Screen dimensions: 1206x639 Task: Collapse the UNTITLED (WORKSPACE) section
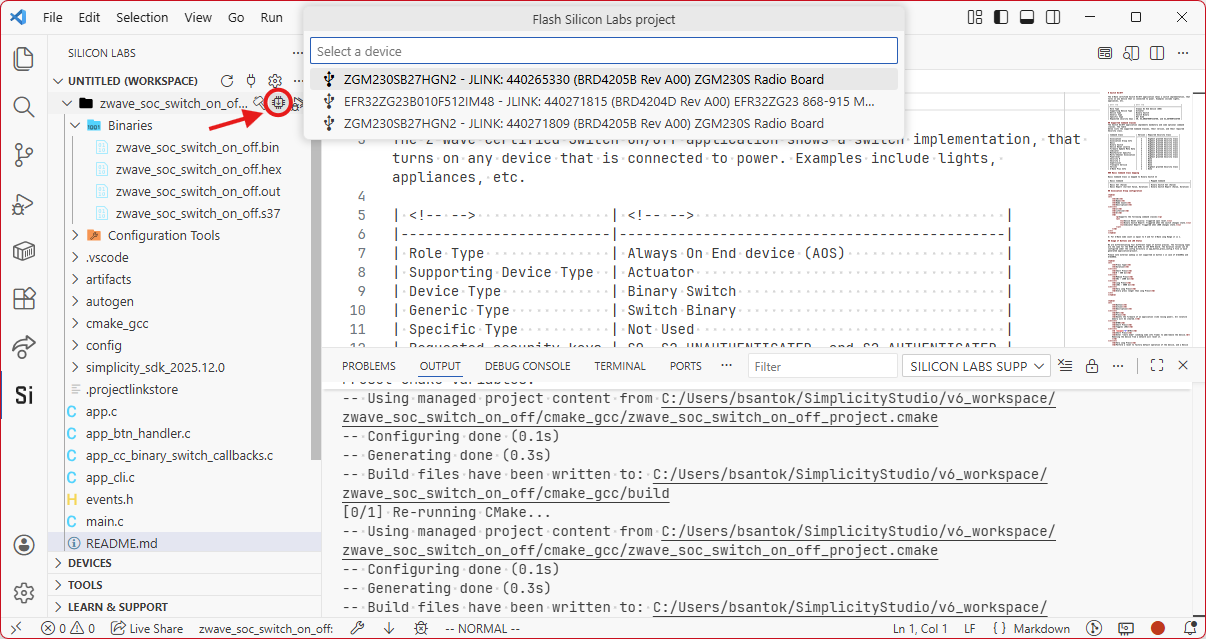click(58, 81)
